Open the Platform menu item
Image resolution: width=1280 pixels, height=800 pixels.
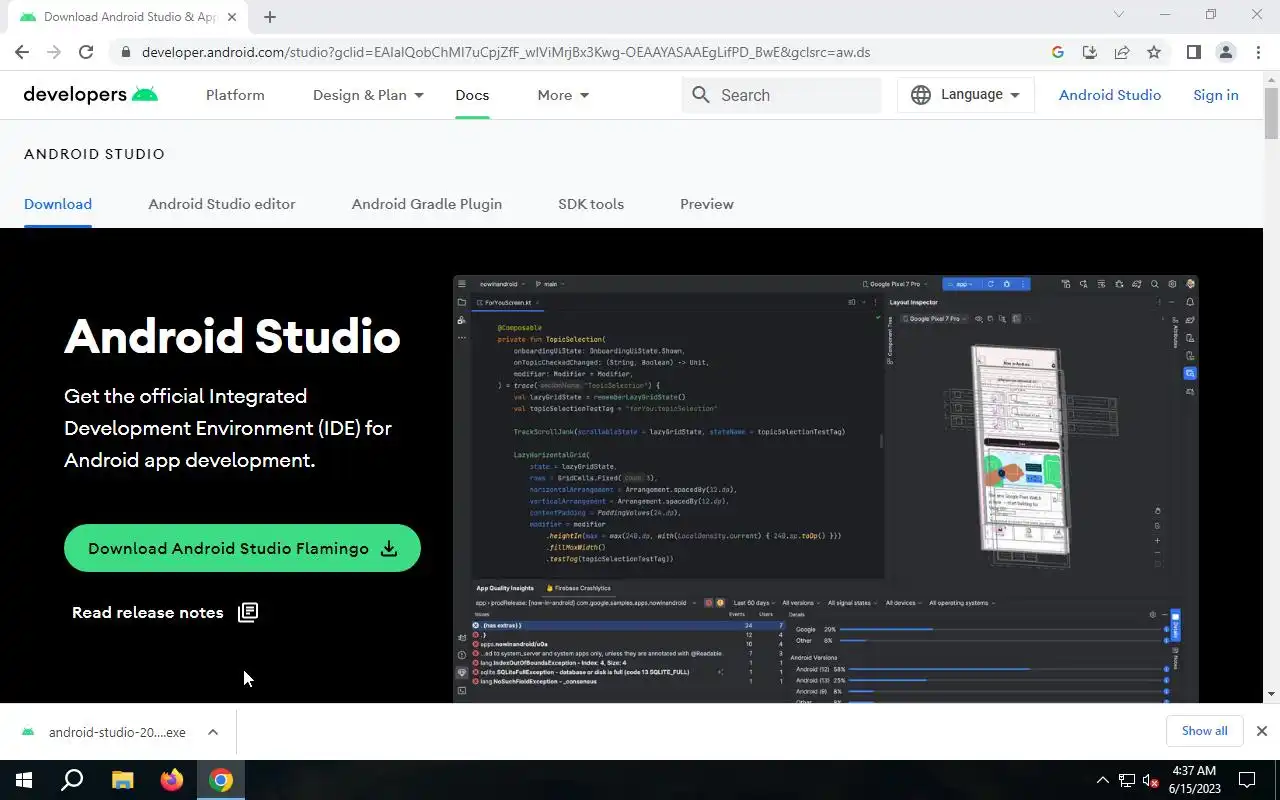[235, 95]
